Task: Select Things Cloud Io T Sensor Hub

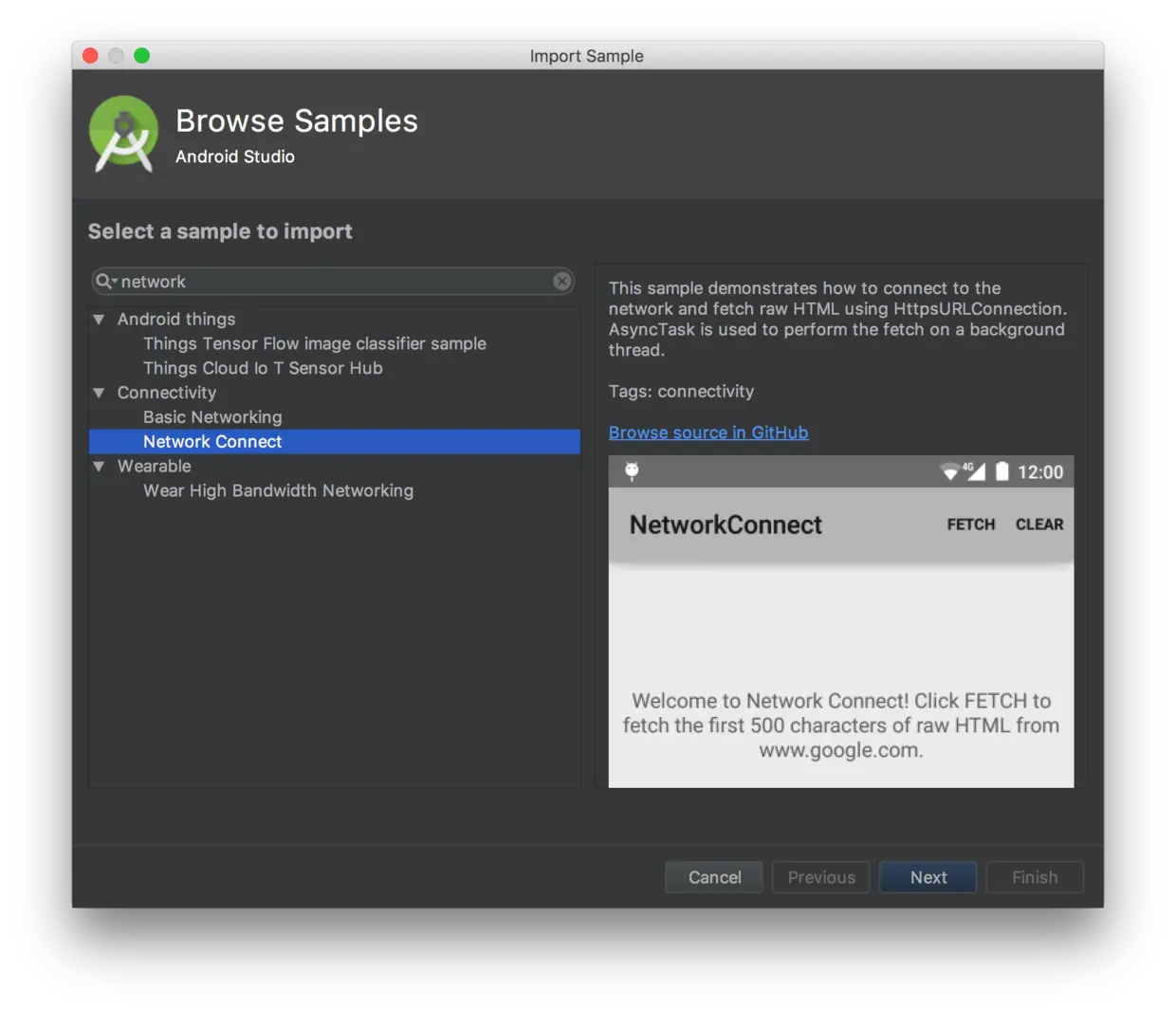Action: click(x=263, y=368)
